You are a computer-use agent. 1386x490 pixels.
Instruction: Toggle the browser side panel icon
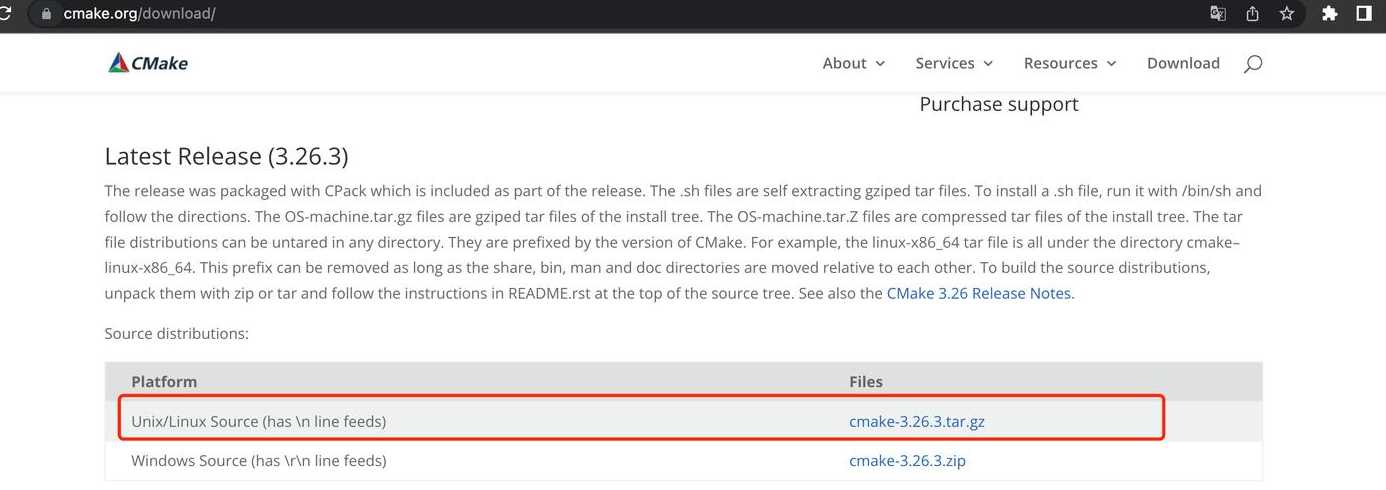coord(1363,14)
